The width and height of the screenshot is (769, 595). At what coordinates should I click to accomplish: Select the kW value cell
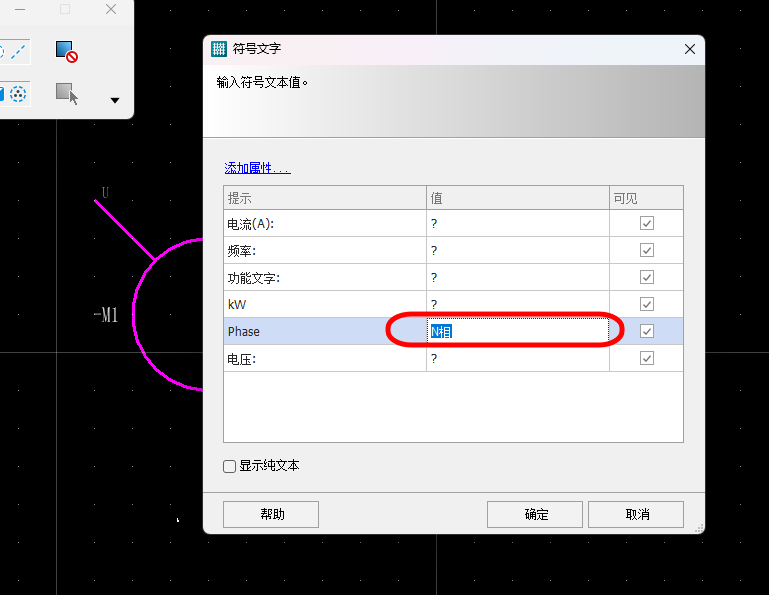(518, 304)
